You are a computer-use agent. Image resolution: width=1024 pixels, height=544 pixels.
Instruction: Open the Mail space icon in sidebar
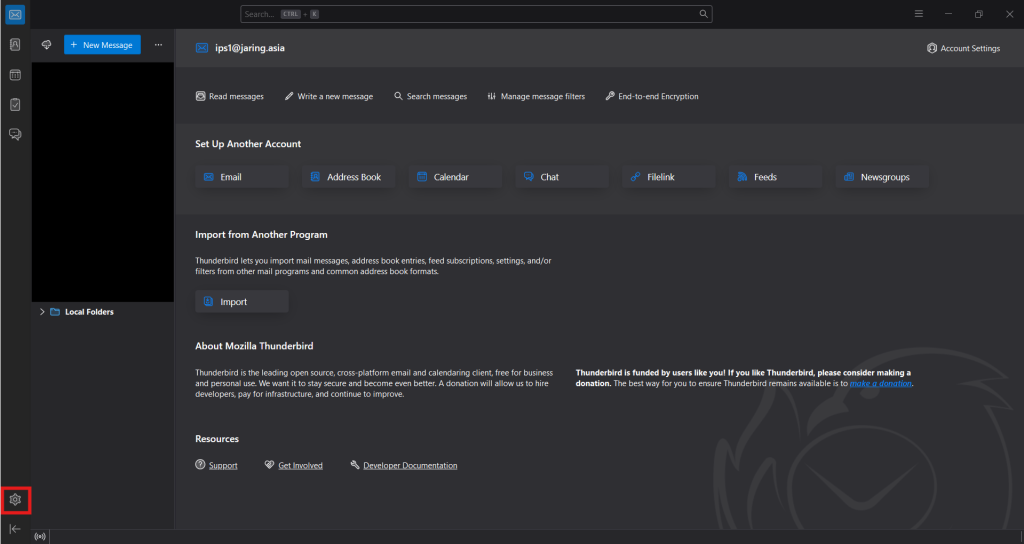15,15
